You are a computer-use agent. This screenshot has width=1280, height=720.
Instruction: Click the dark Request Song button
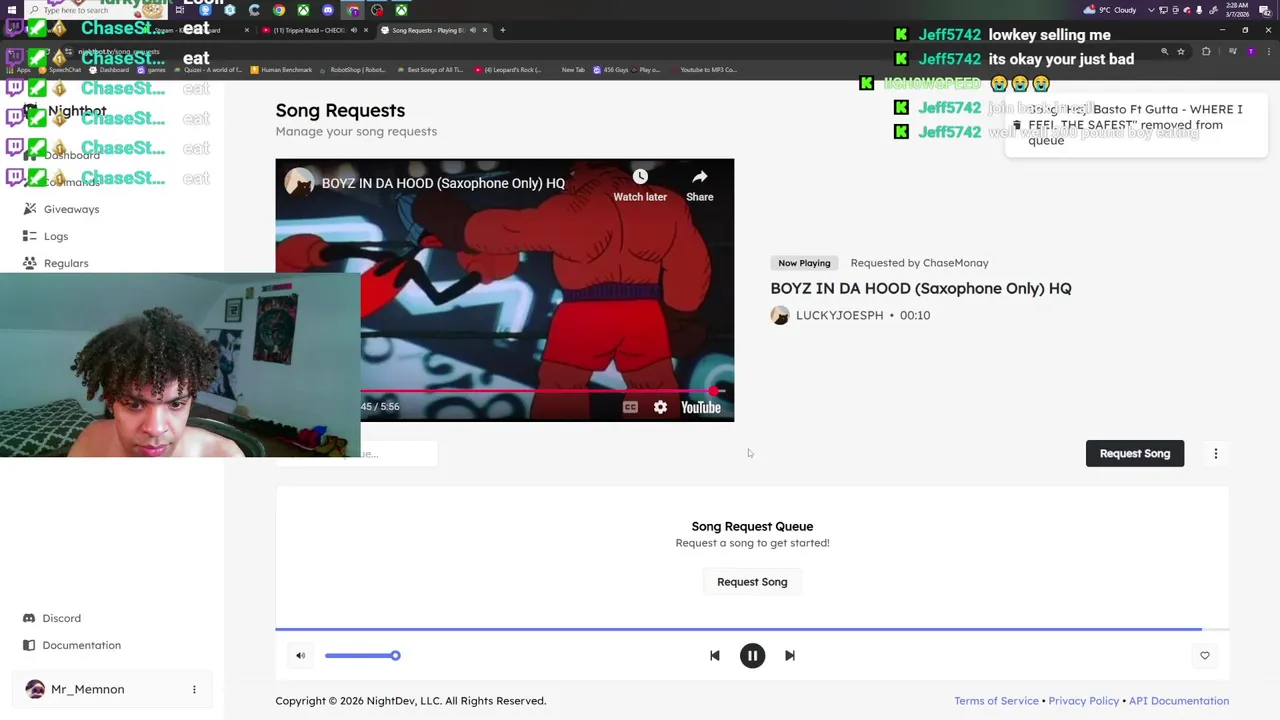click(x=1135, y=453)
